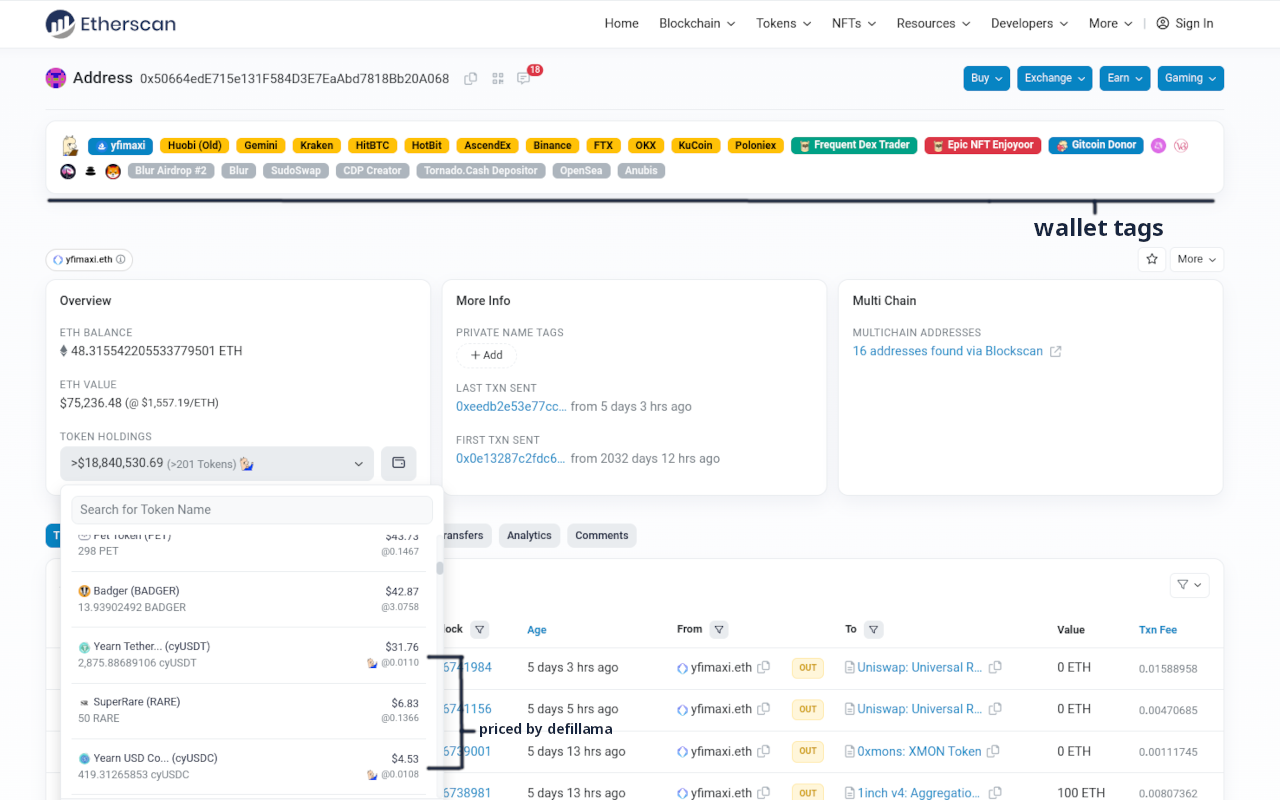Expand the Tokens menu
1280x800 pixels.
(783, 23)
